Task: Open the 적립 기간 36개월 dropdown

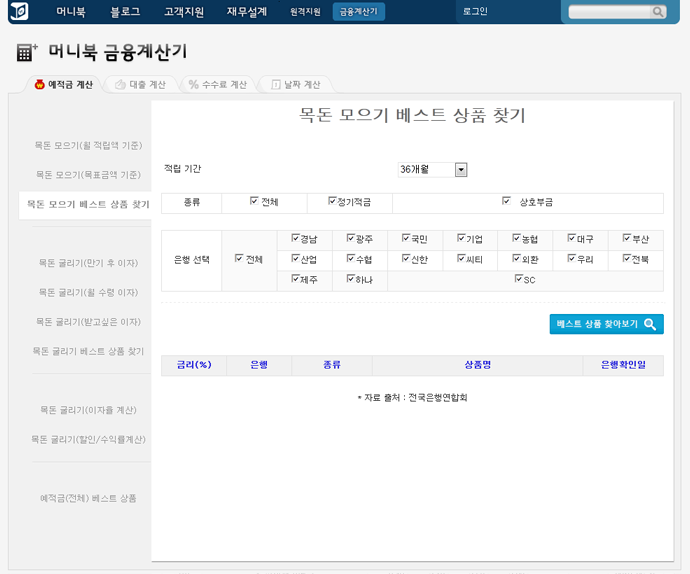Action: click(x=461, y=170)
